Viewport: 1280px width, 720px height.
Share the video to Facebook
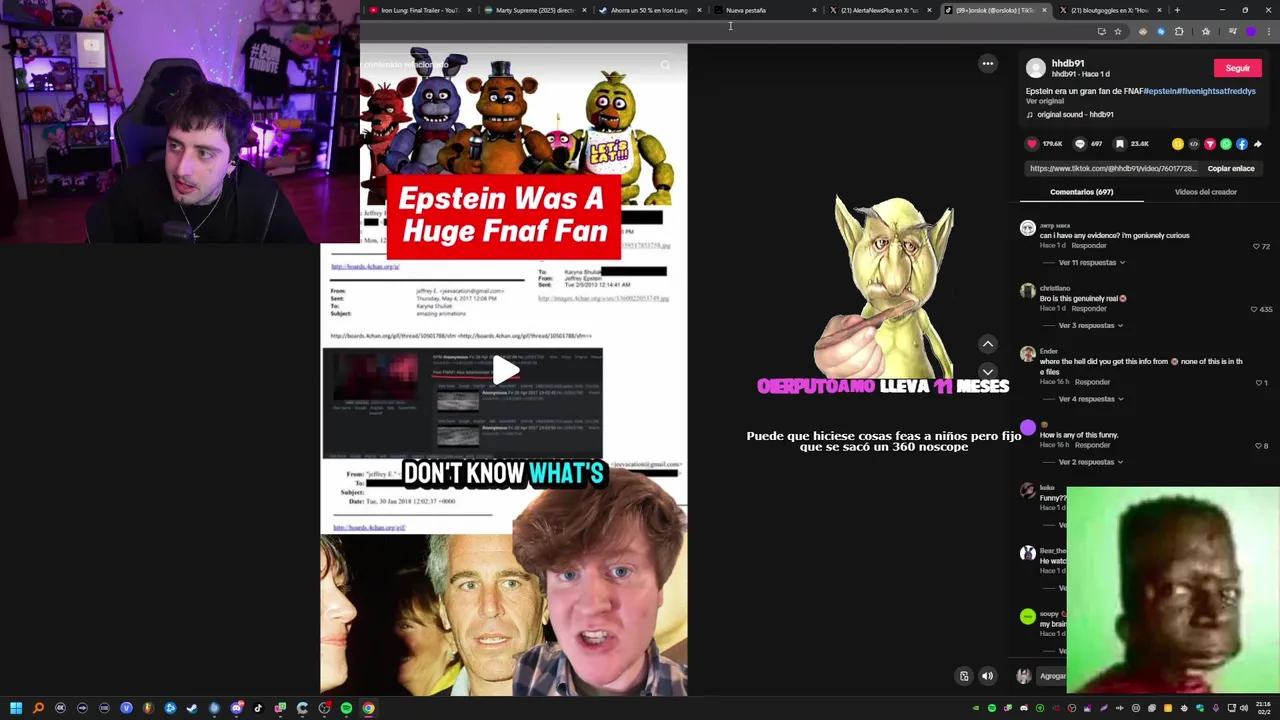[1242, 144]
